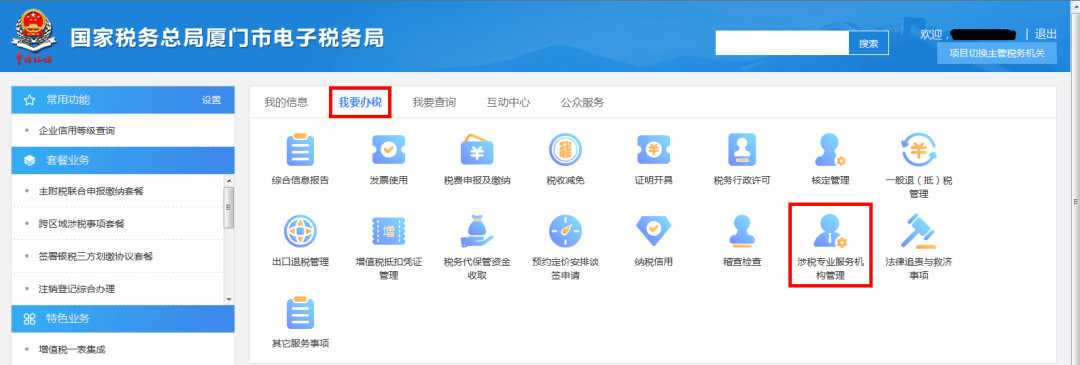Open 企业信用等级查询 link
The image size is (1080, 365).
point(76,130)
